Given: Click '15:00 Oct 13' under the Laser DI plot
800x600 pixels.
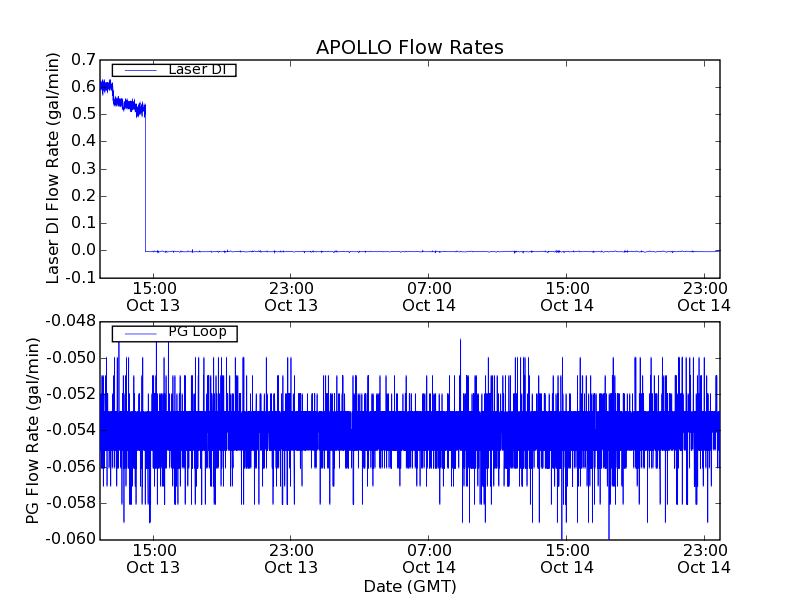Looking at the screenshot, I should click(153, 297).
